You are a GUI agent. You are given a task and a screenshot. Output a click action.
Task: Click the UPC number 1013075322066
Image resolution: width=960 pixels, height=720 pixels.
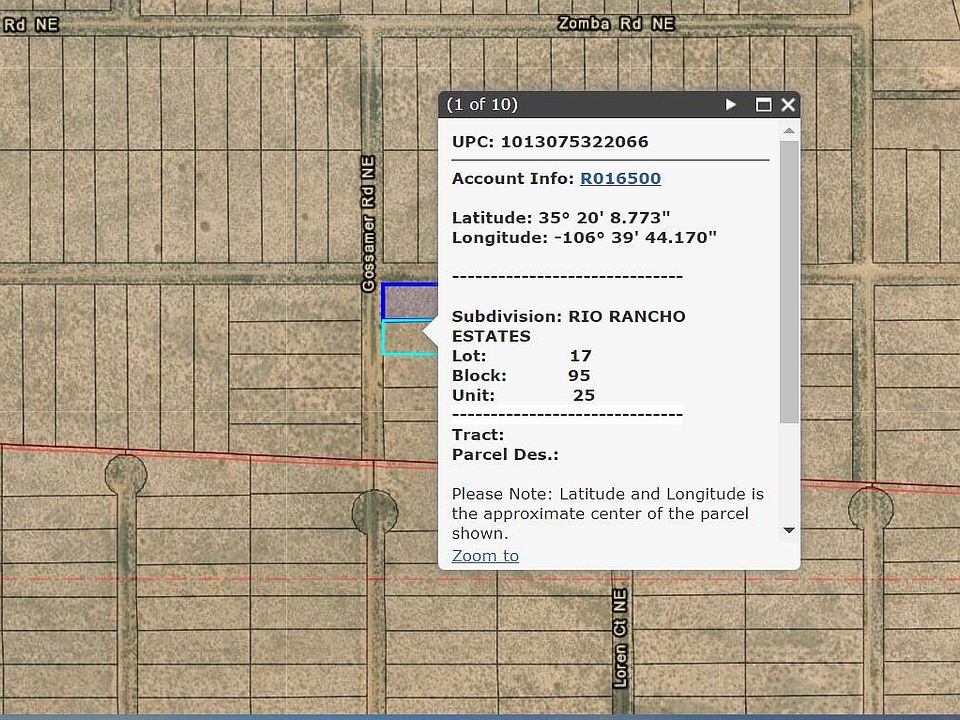pos(574,142)
